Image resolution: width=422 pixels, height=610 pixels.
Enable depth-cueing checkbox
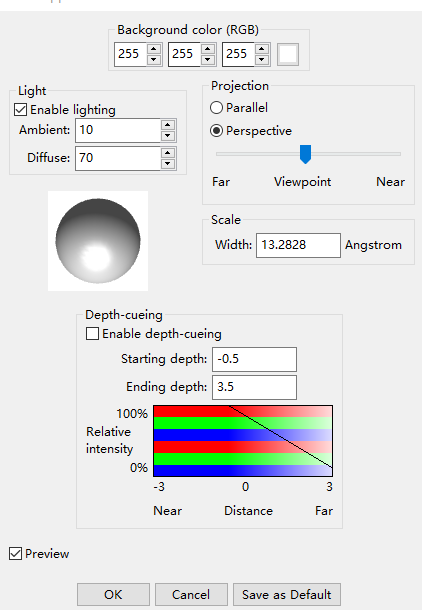pos(92,334)
